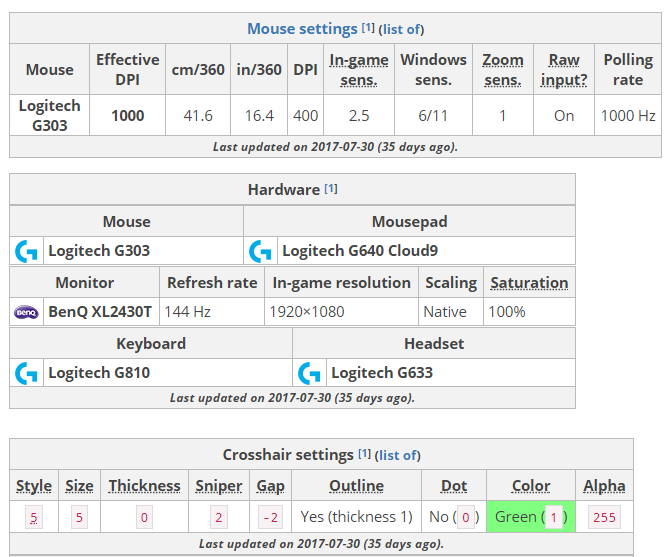Click the crosshair Alpha value 255
This screenshot has height=557, width=665.
click(604, 518)
